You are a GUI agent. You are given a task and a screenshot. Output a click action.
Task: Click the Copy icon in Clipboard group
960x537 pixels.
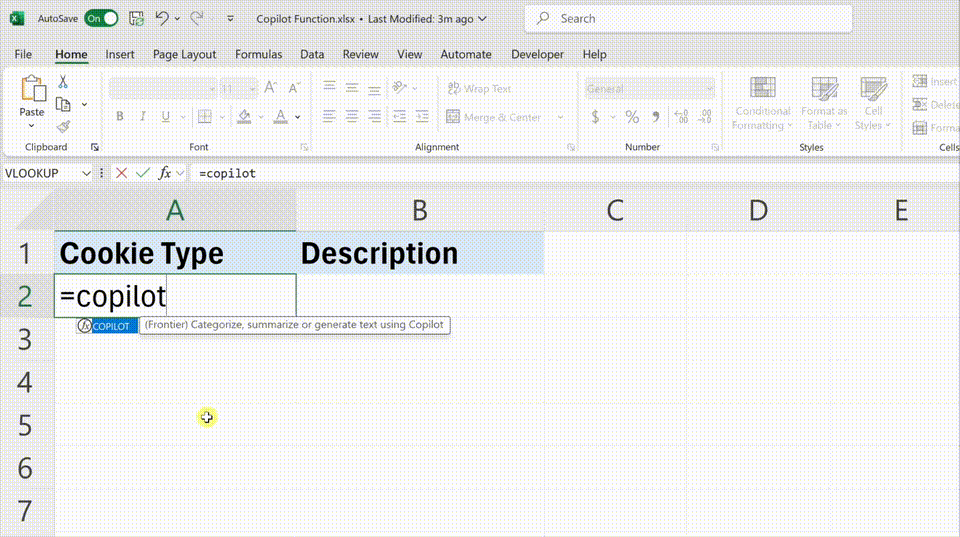63,104
